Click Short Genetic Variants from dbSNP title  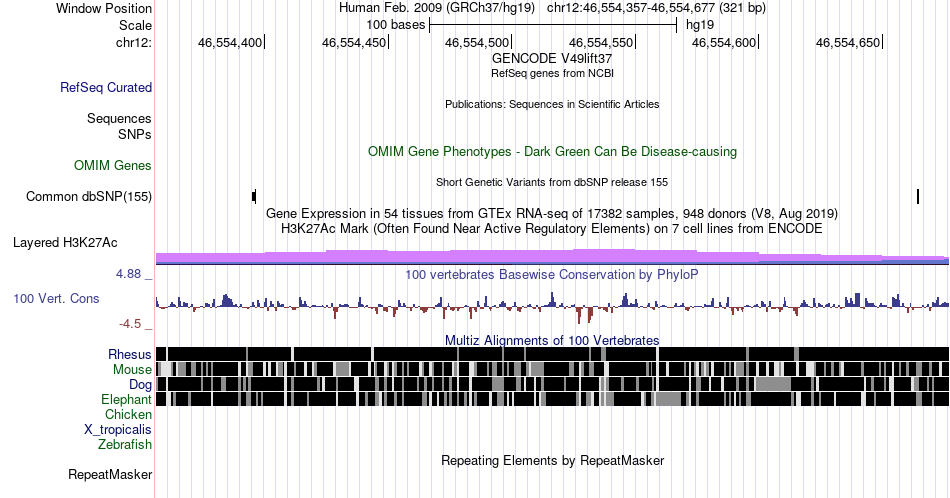[552, 182]
